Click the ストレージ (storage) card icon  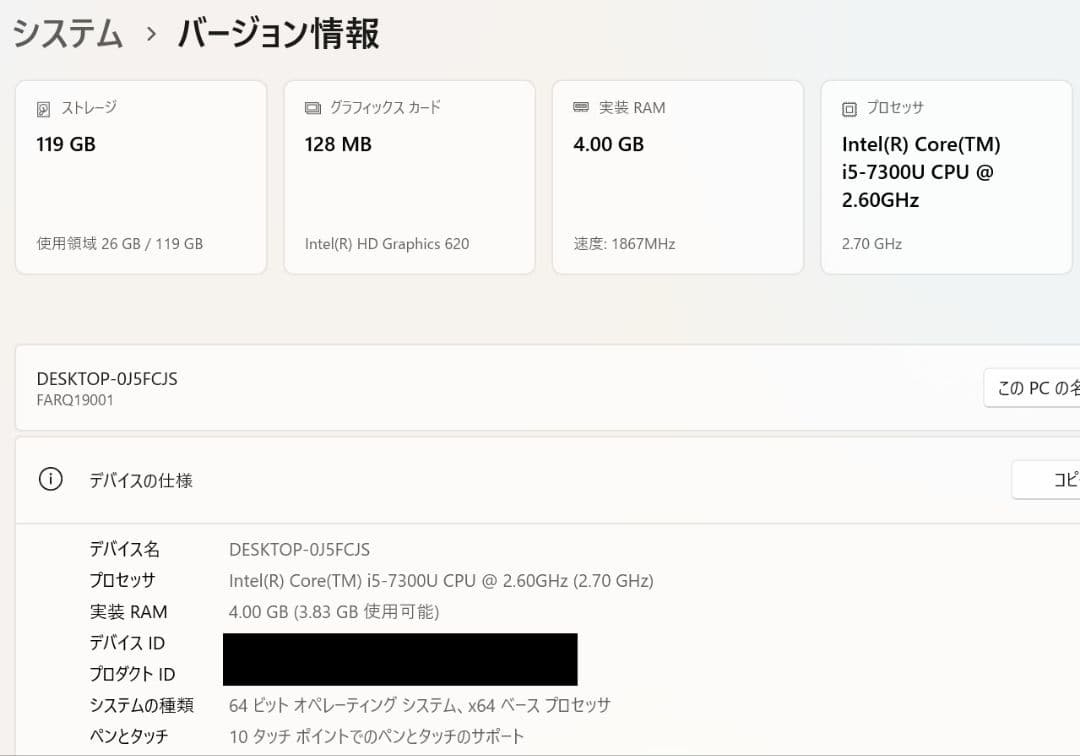pyautogui.click(x=41, y=107)
